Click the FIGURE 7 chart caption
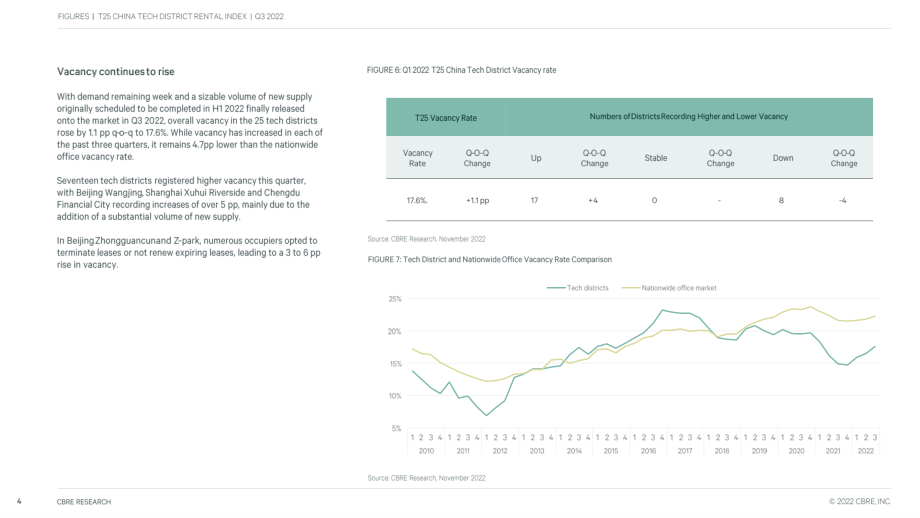 (489, 259)
